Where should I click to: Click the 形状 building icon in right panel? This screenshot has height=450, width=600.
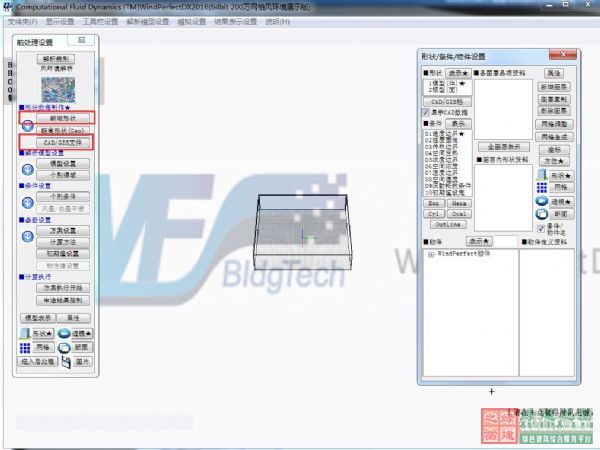pyautogui.click(x=542, y=175)
